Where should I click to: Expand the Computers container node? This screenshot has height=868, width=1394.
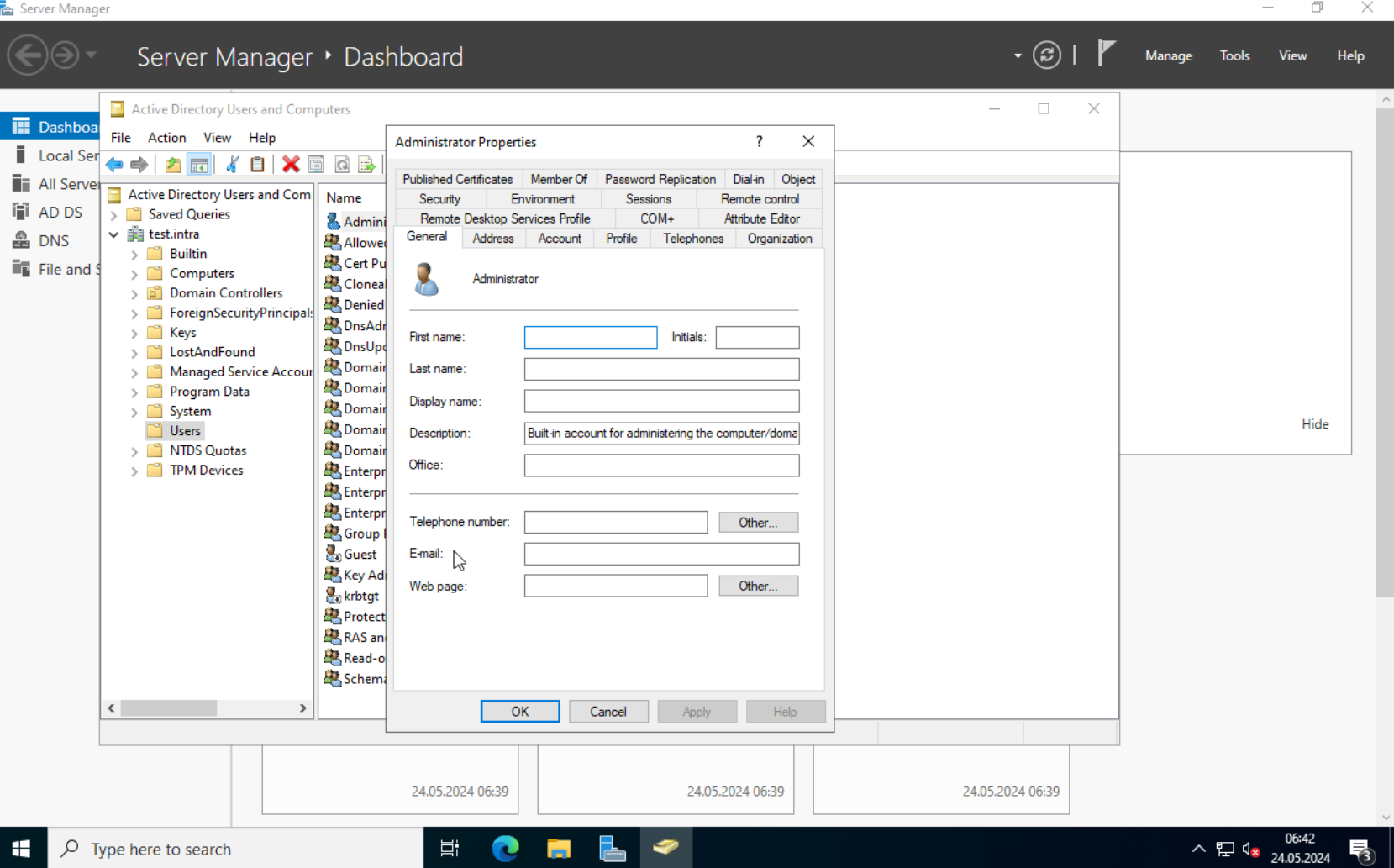(x=134, y=274)
